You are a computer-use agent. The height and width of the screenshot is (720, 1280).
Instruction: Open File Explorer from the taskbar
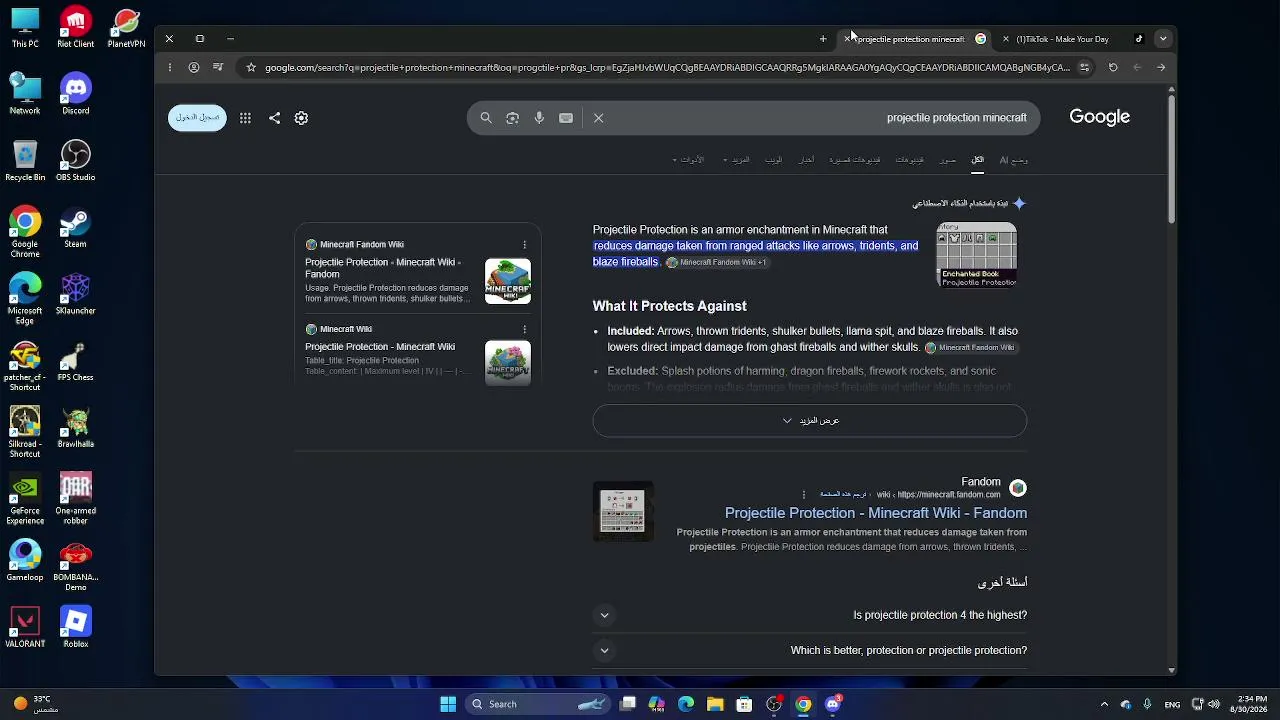[x=715, y=704]
